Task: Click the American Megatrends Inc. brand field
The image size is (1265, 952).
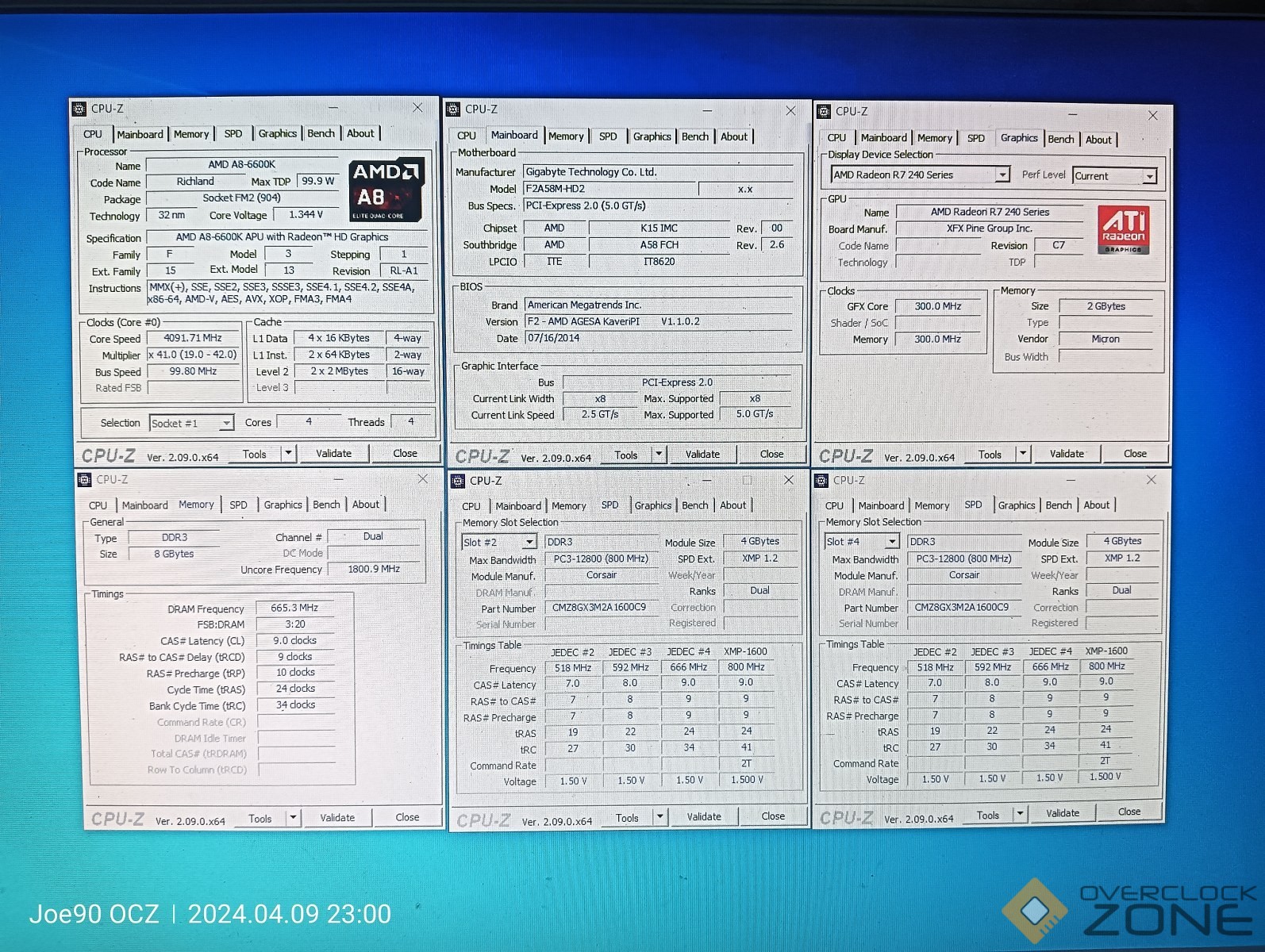Action: (x=658, y=305)
